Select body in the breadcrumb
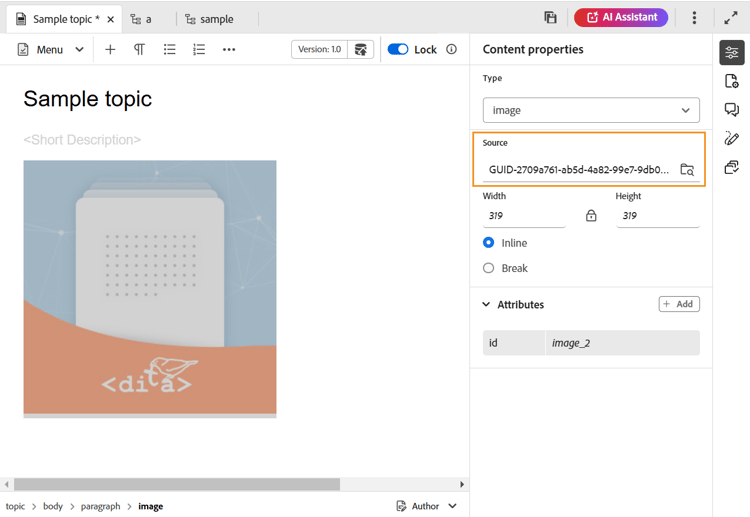This screenshot has height=517, width=750. 53,506
